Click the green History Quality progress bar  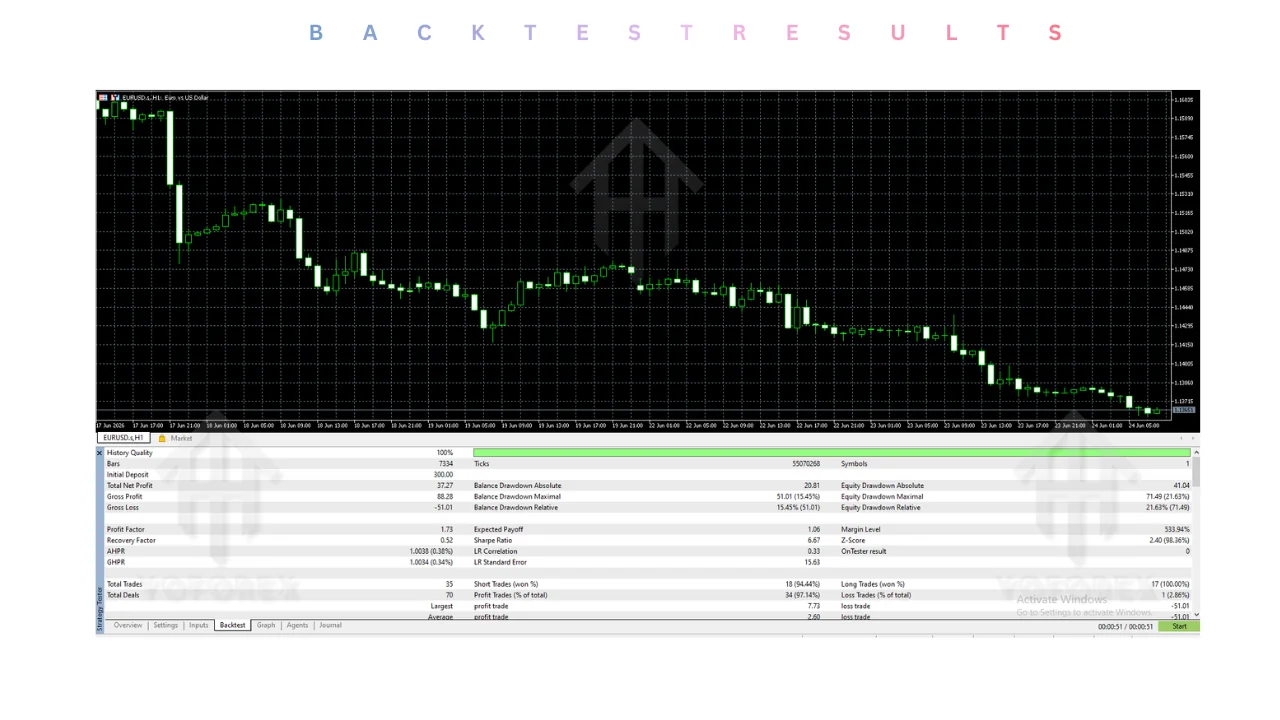tap(832, 453)
